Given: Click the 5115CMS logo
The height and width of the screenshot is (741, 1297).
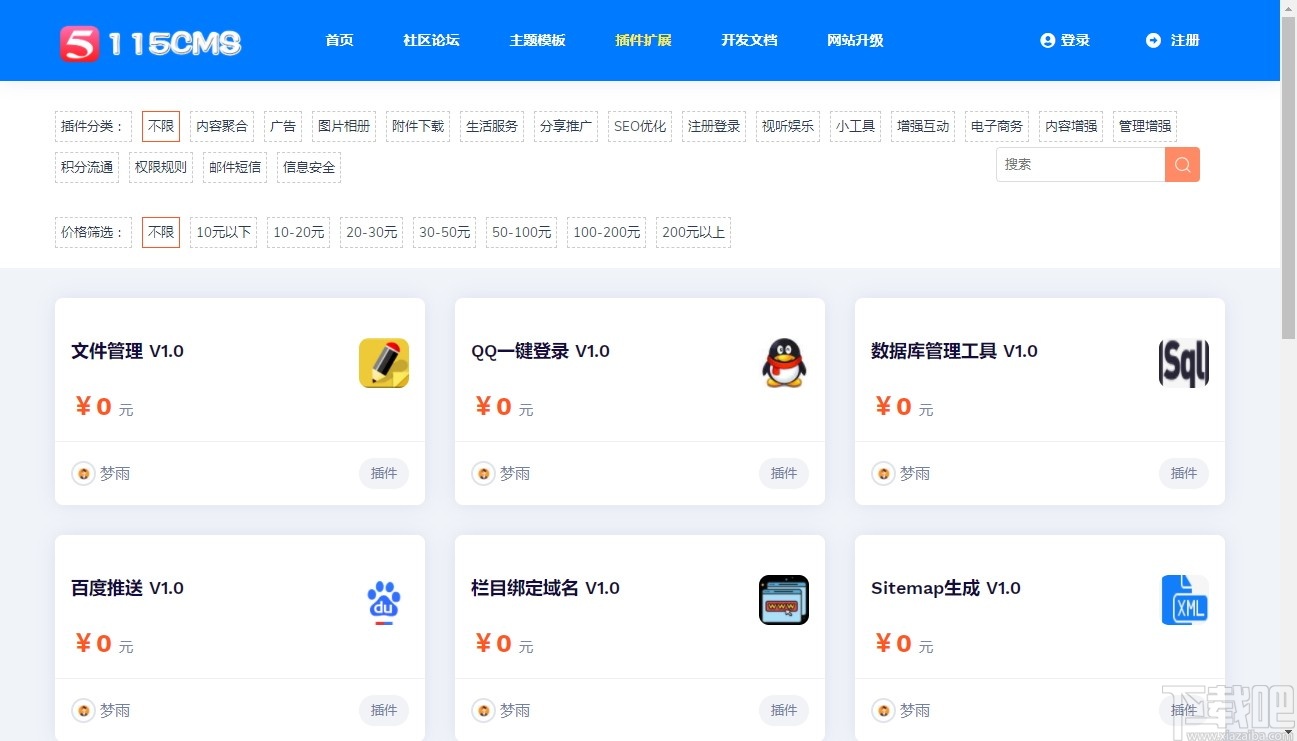Looking at the screenshot, I should (x=150, y=43).
